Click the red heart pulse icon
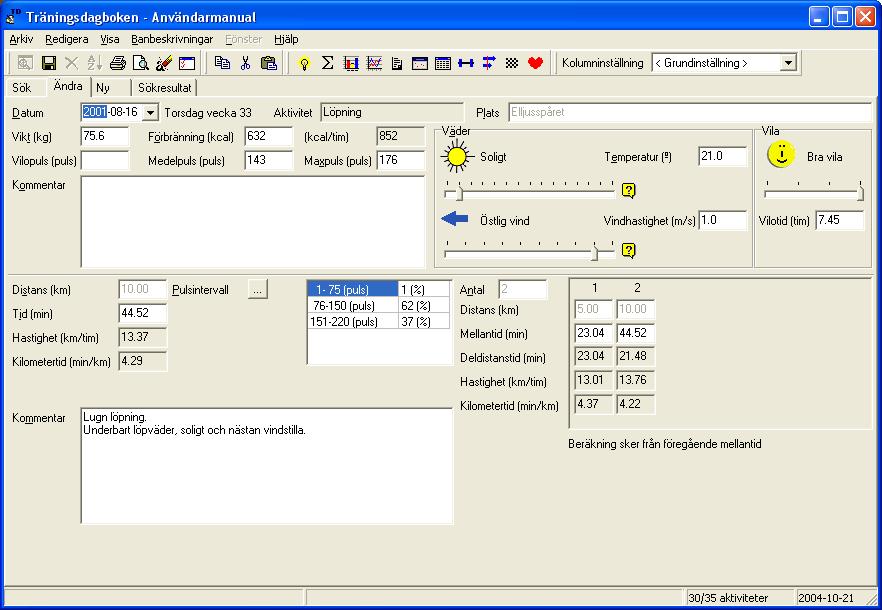Screen dimensions: 882x610 tap(535, 63)
